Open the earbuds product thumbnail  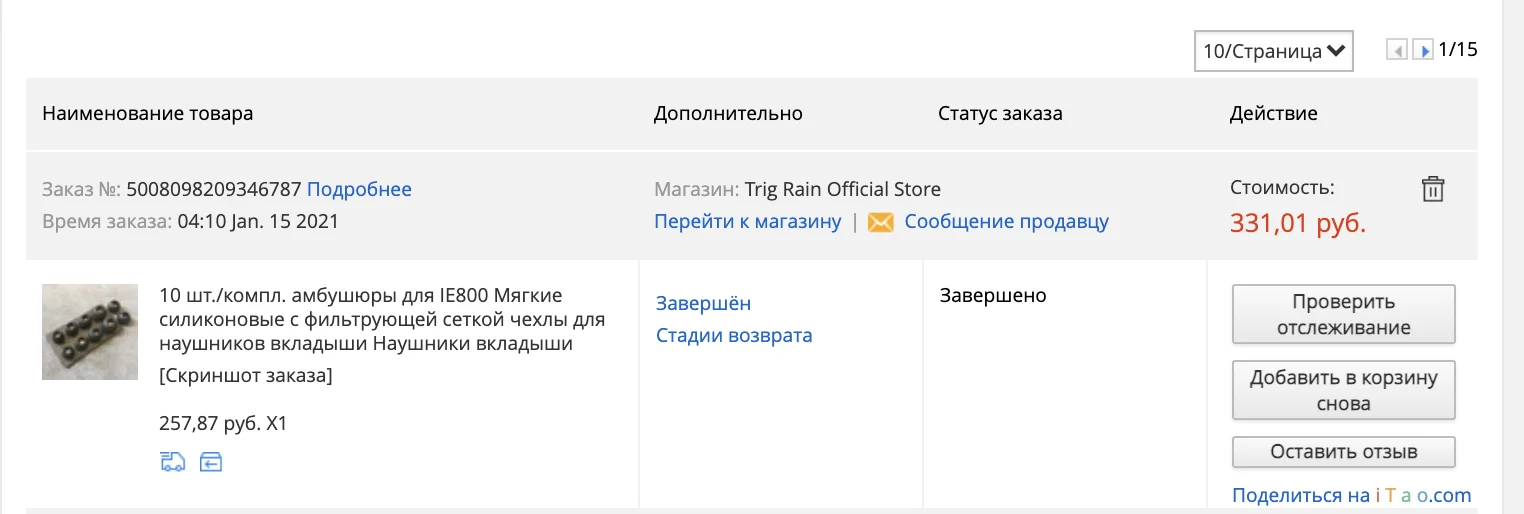tap(90, 331)
